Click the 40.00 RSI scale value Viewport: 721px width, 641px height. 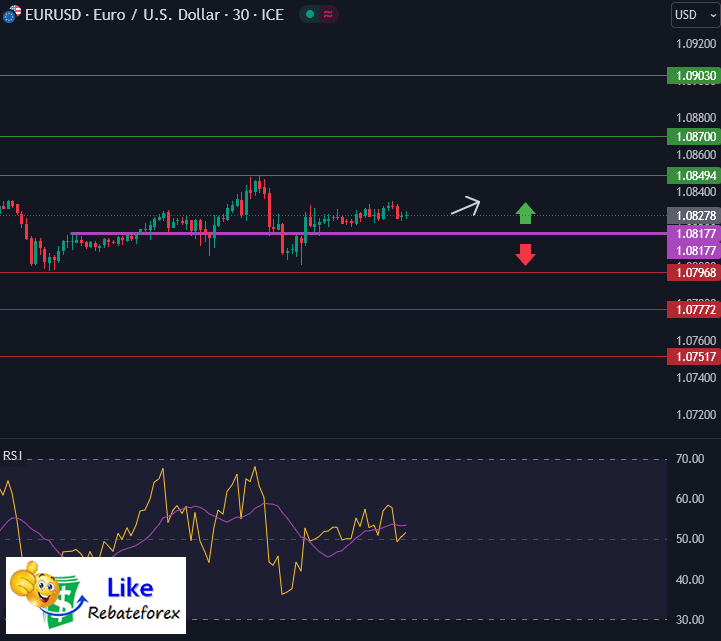pos(690,579)
